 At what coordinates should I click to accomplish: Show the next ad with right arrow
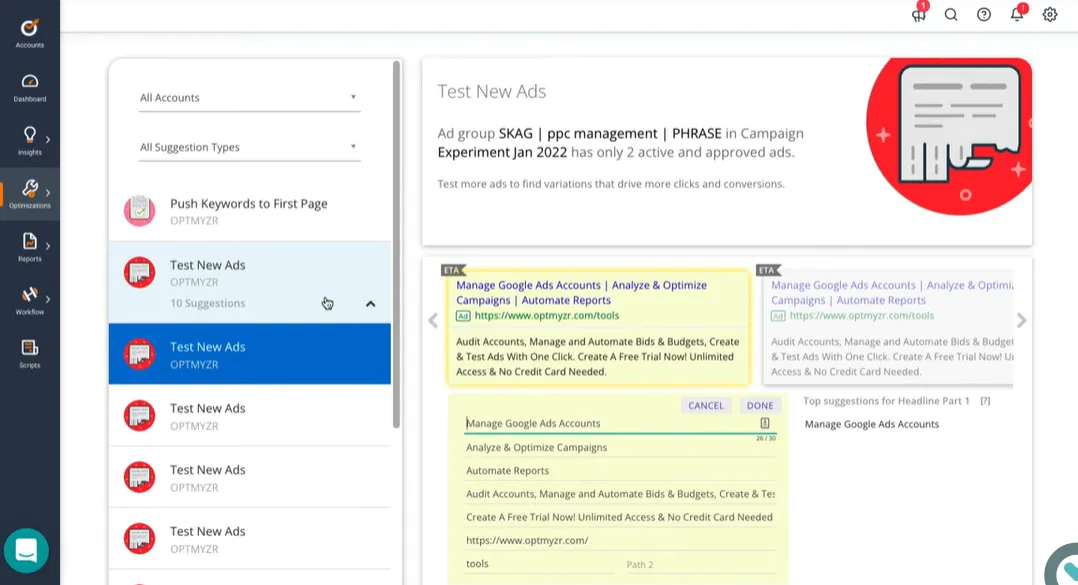click(x=1022, y=320)
